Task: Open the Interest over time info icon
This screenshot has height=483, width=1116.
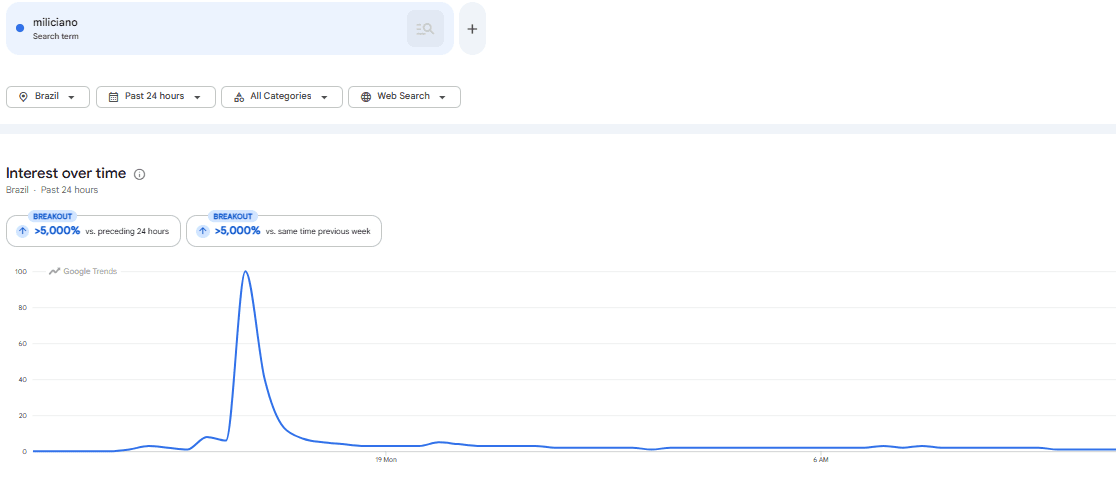Action: coord(140,174)
